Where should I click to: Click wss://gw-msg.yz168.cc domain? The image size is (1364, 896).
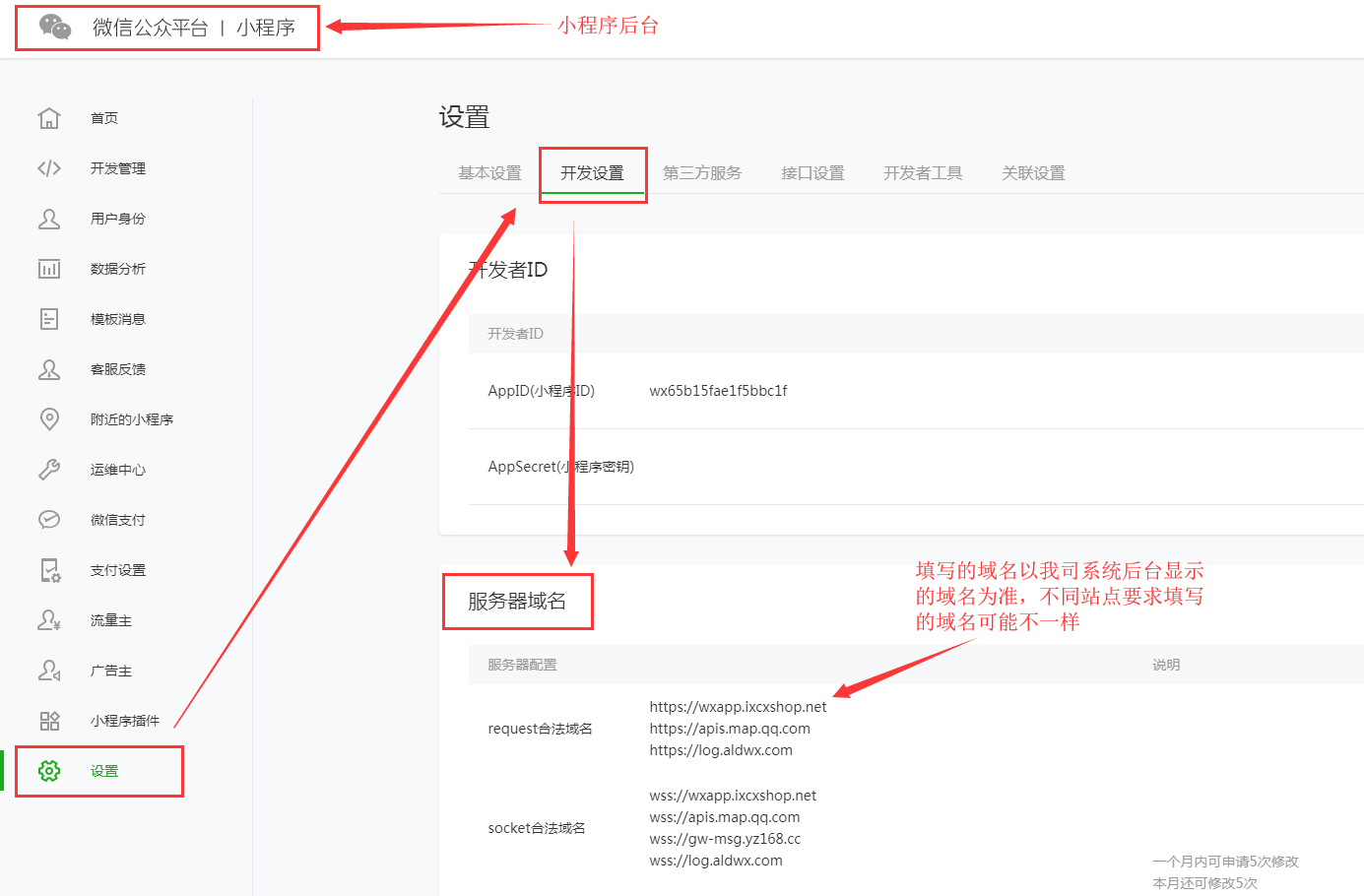point(725,839)
